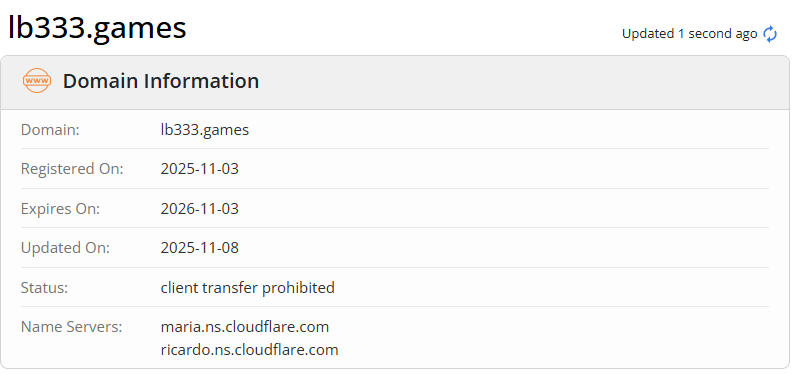Click the "Updated 1 second ago" text
The width and height of the screenshot is (799, 375).
click(x=689, y=34)
